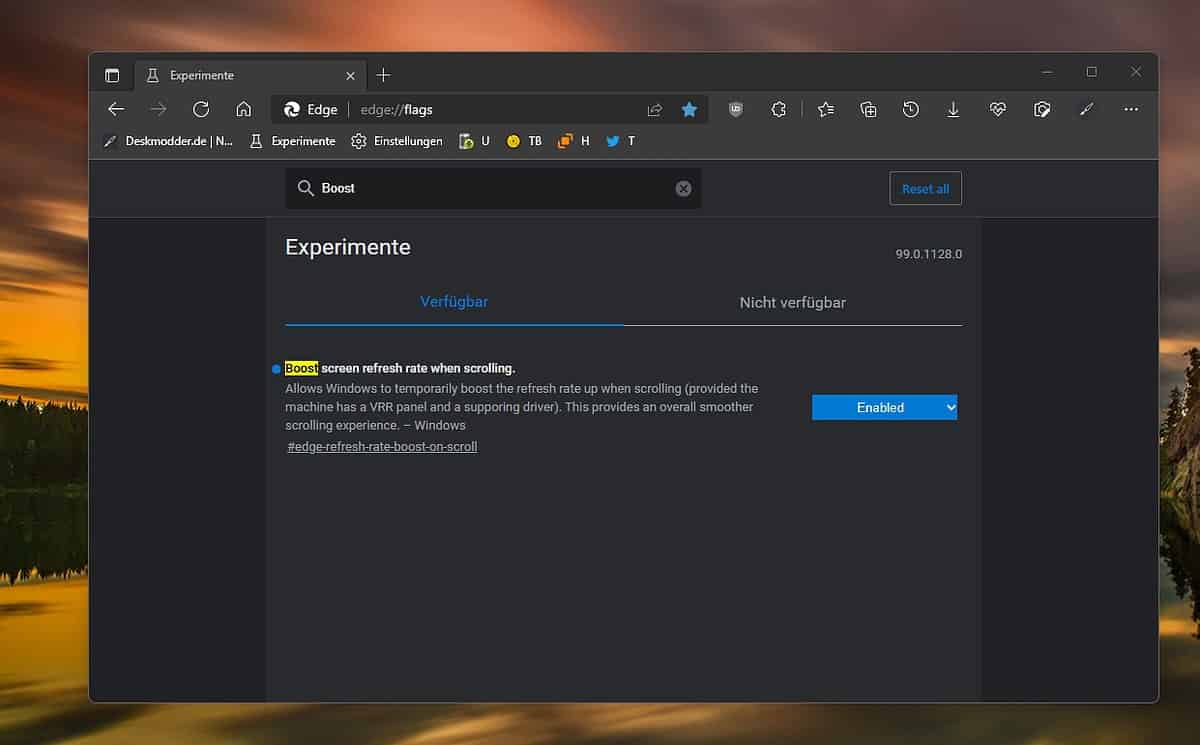
Task: Select the Verfügbar tab
Action: pyautogui.click(x=453, y=302)
